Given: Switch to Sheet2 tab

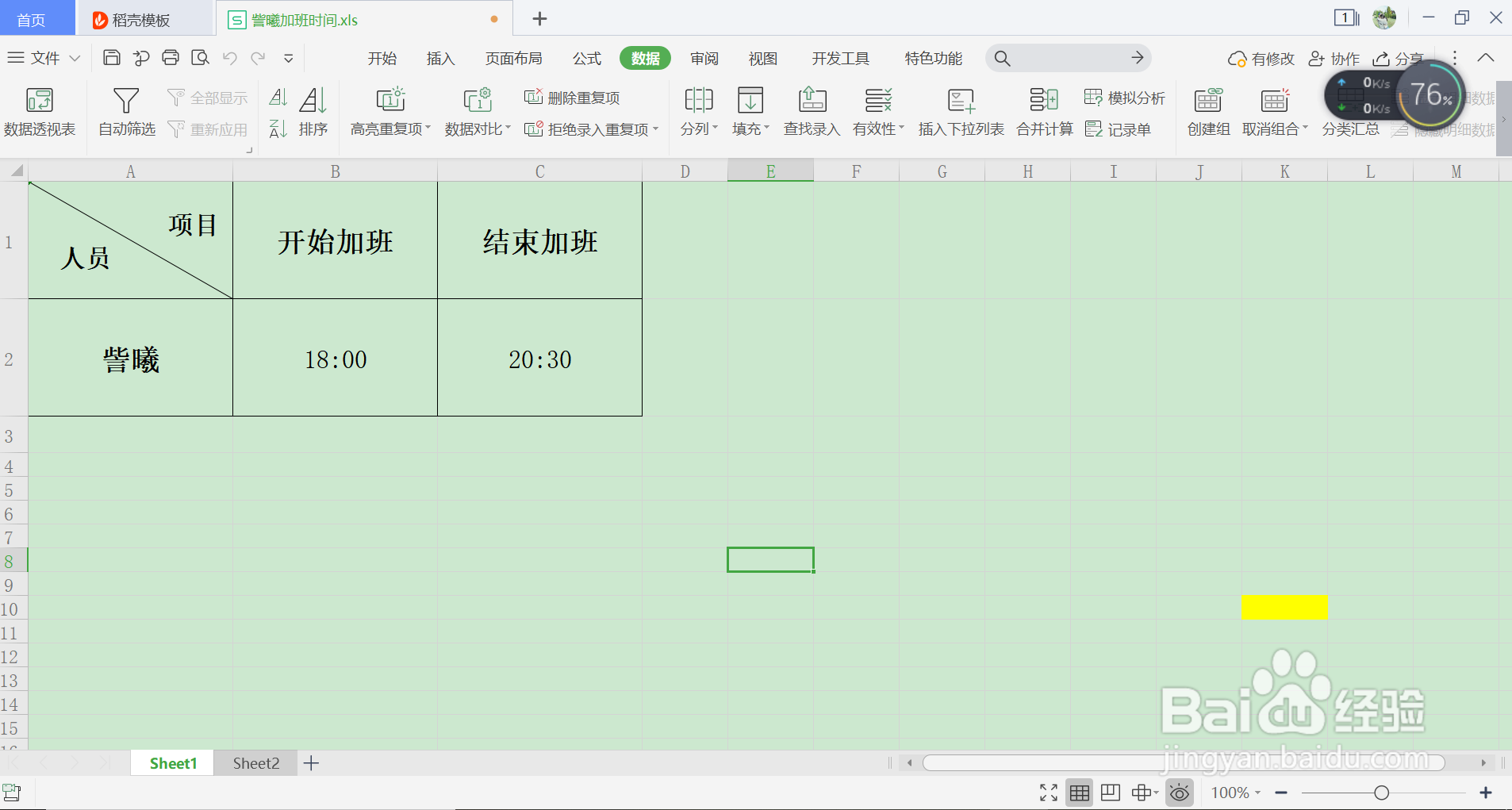Looking at the screenshot, I should pos(255,763).
